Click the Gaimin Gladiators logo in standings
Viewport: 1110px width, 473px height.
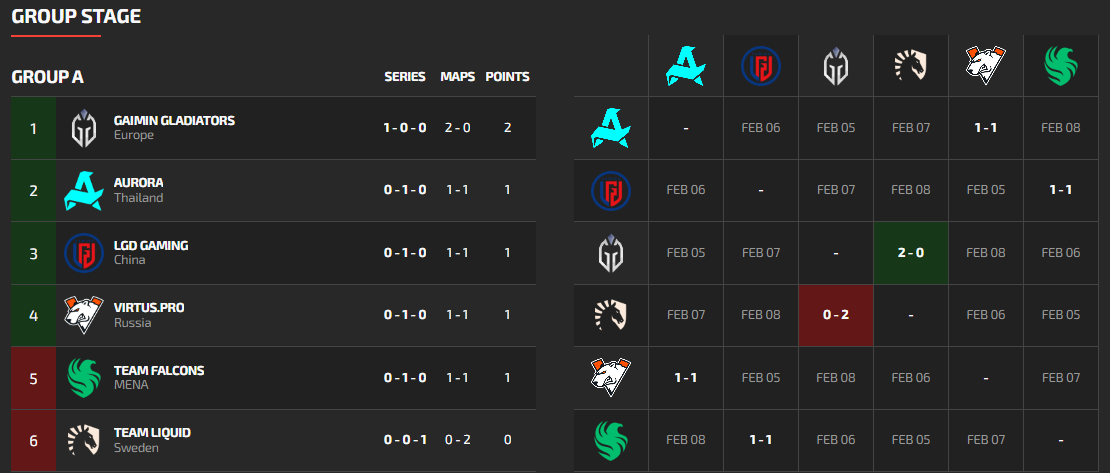click(x=84, y=128)
